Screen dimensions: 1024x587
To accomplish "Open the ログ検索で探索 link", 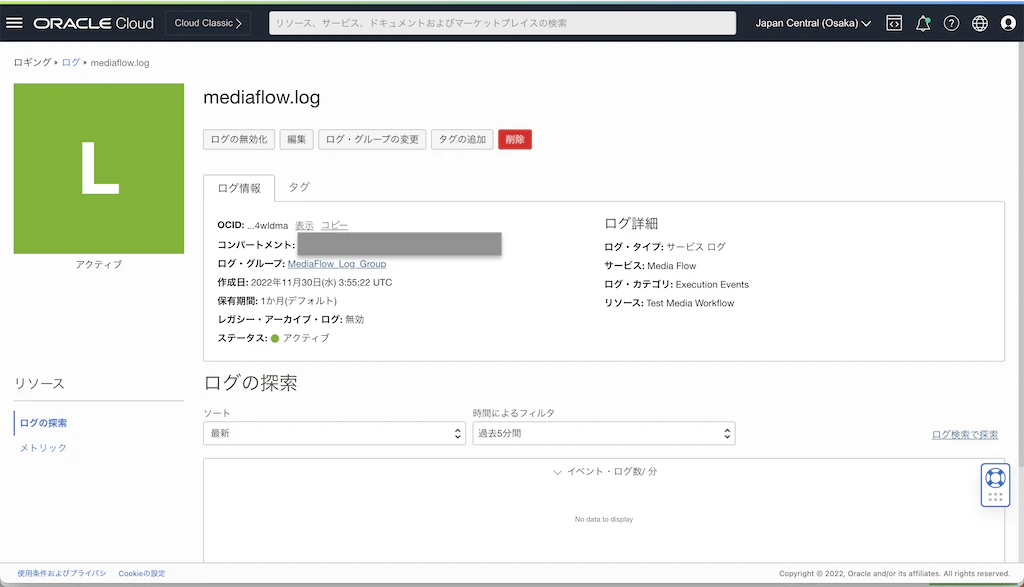I will click(965, 435).
